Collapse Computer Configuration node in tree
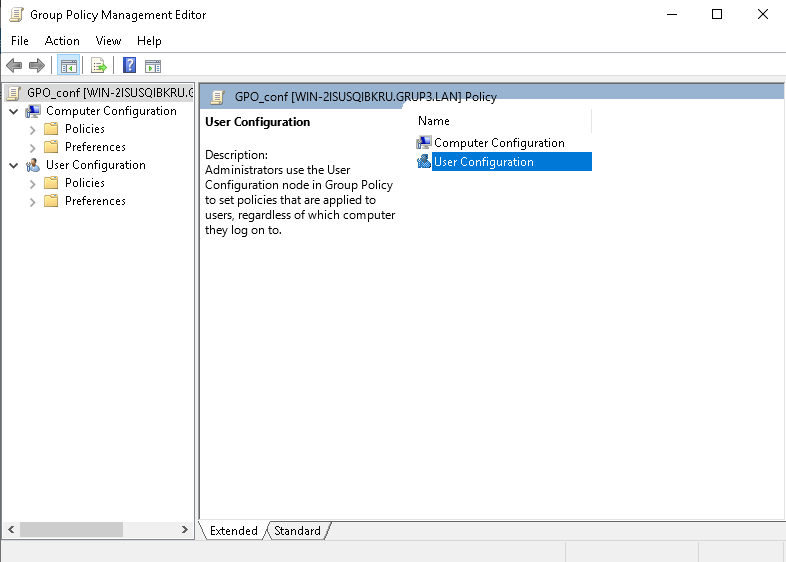The height and width of the screenshot is (562, 786). pos(13,111)
